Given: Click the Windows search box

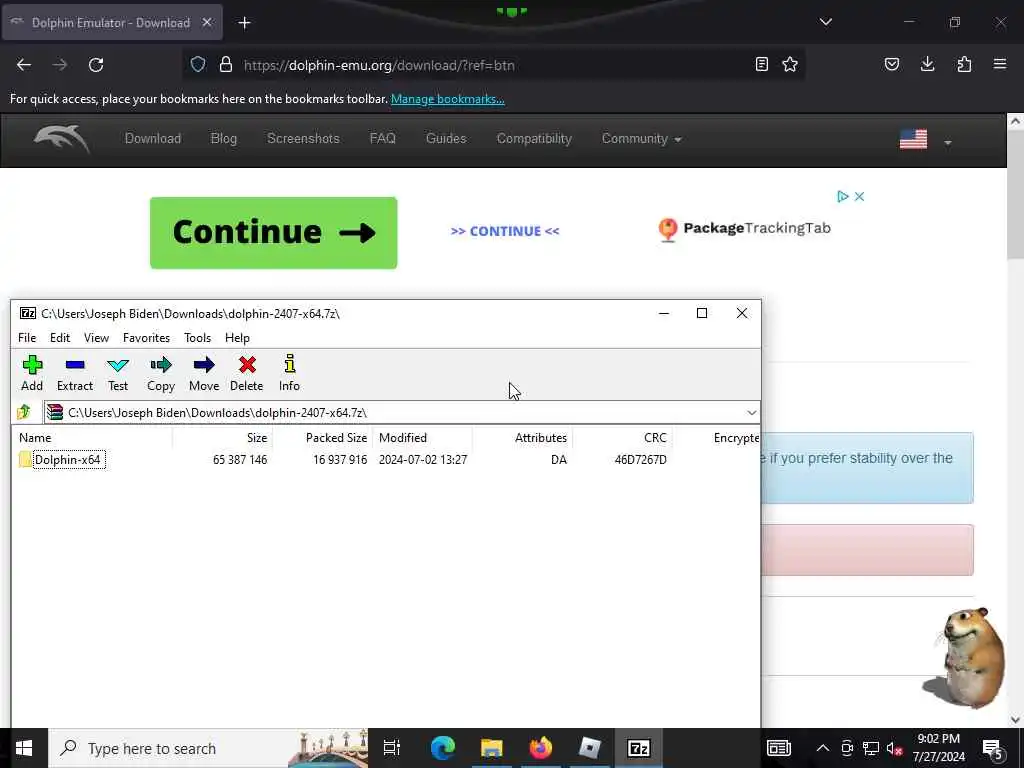Looking at the screenshot, I should click(x=208, y=748).
